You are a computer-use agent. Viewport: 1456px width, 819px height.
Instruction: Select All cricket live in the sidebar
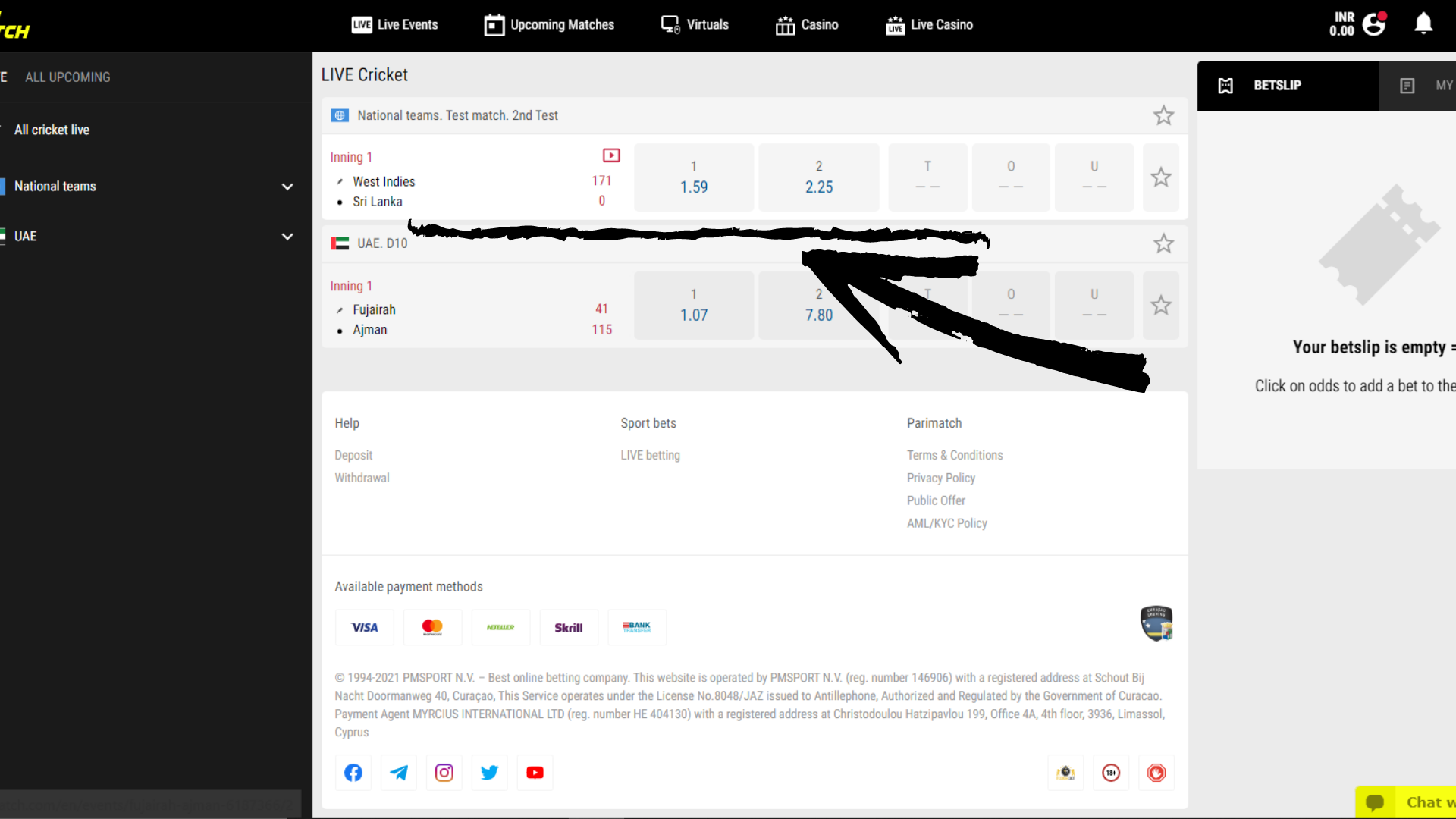tap(52, 130)
